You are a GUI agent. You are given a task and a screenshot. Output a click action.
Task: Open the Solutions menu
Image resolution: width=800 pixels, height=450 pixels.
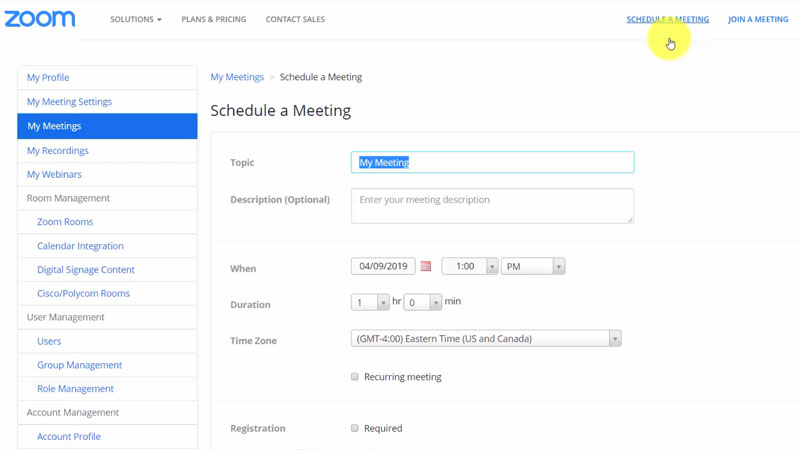point(135,19)
